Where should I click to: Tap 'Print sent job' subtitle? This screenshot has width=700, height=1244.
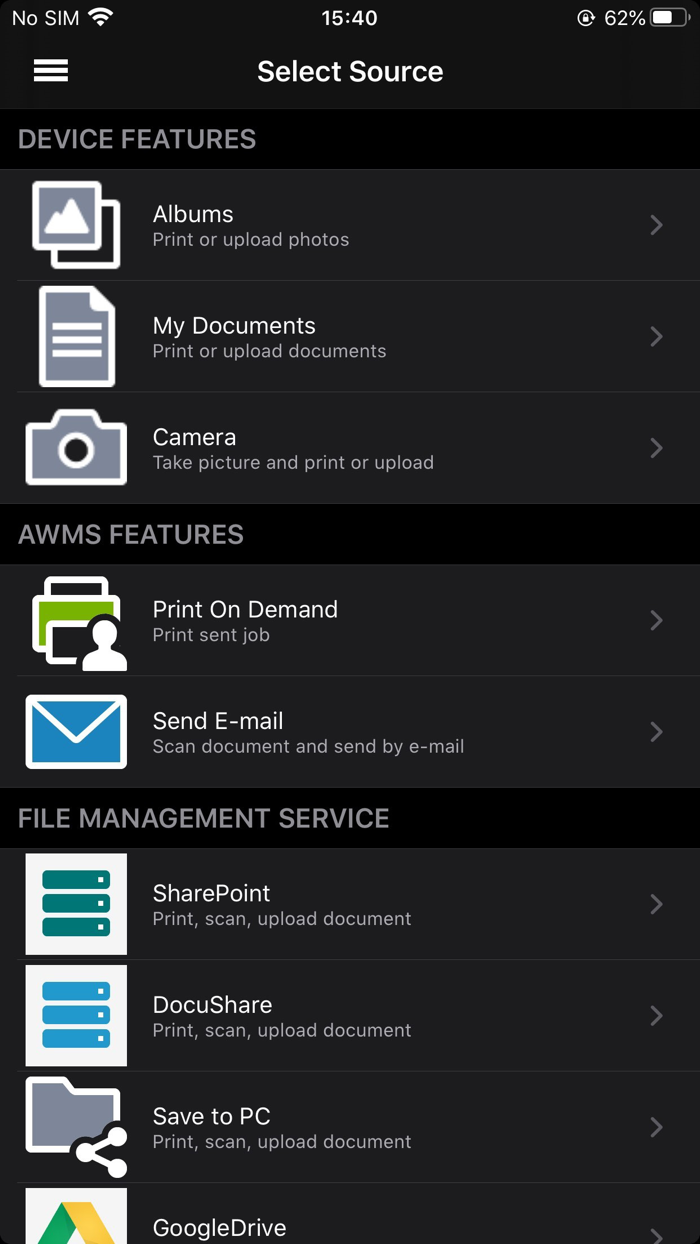pyautogui.click(x=211, y=635)
